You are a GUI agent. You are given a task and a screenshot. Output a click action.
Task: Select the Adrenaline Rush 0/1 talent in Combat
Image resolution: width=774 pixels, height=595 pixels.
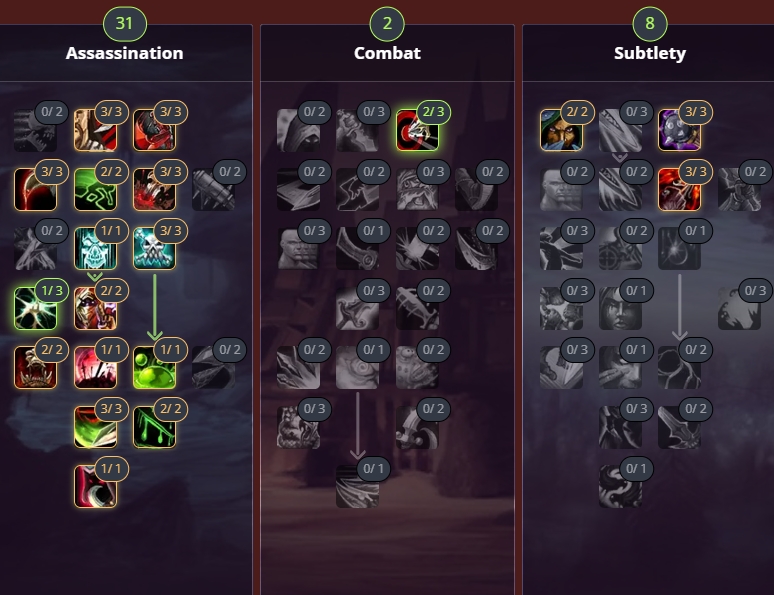(x=357, y=367)
